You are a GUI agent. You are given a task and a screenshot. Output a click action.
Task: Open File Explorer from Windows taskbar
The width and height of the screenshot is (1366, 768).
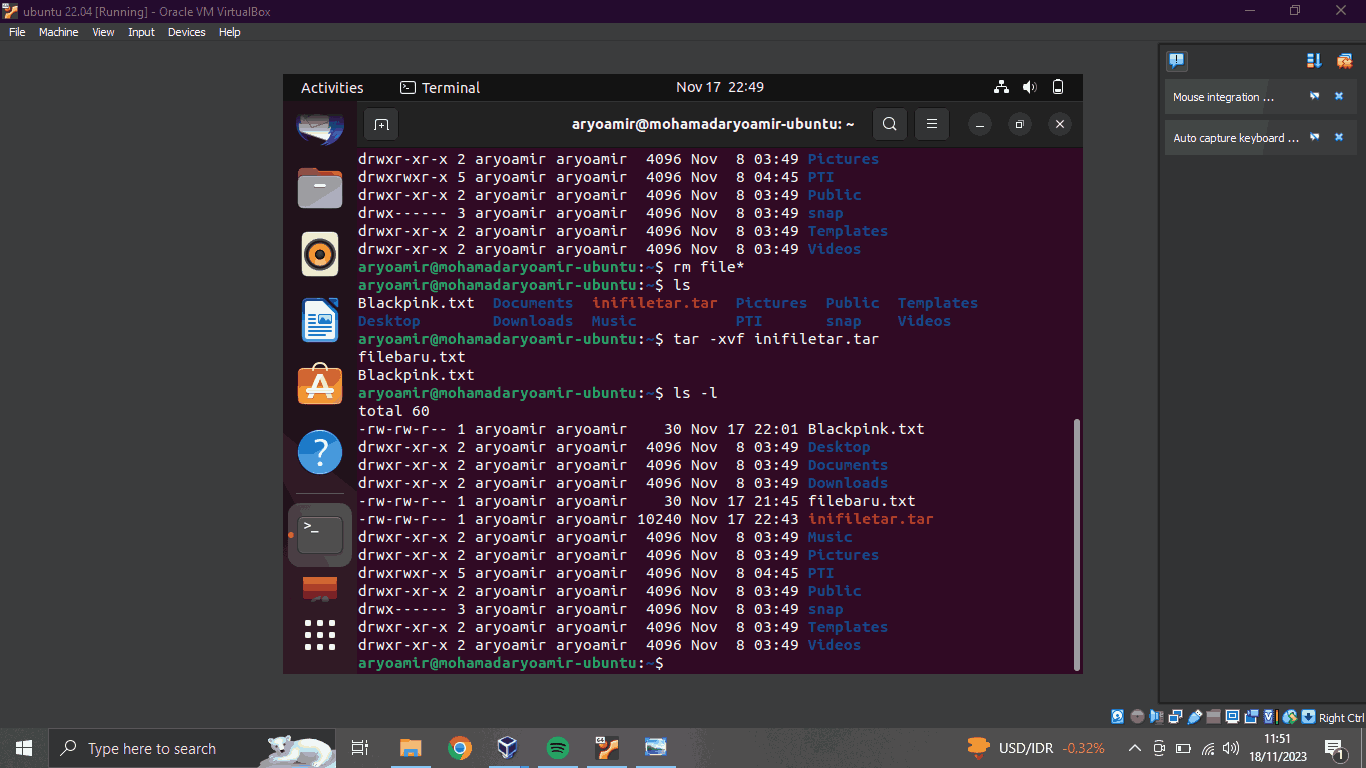click(x=411, y=748)
